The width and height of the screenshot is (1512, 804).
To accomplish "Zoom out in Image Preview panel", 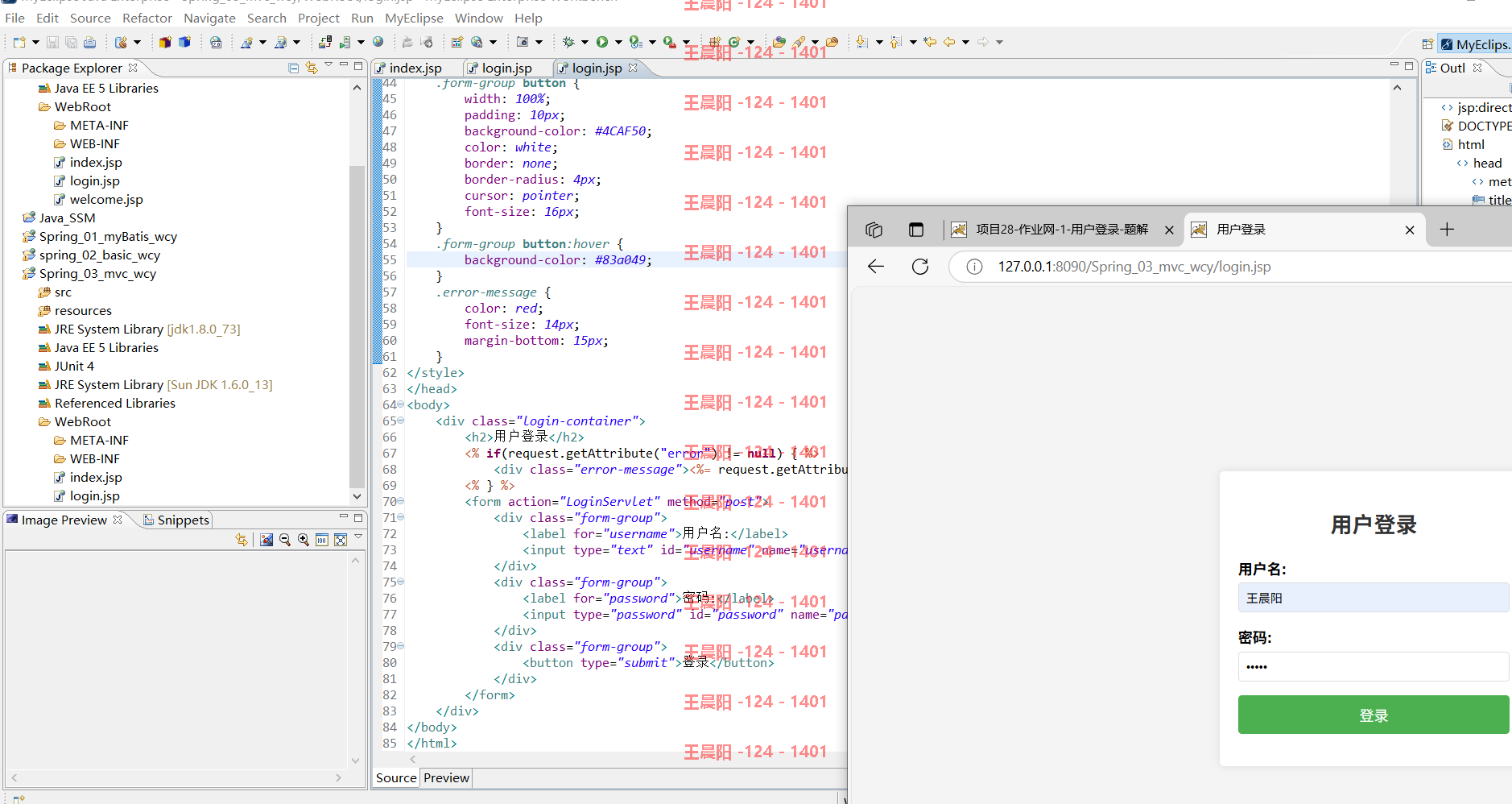I will 285,540.
